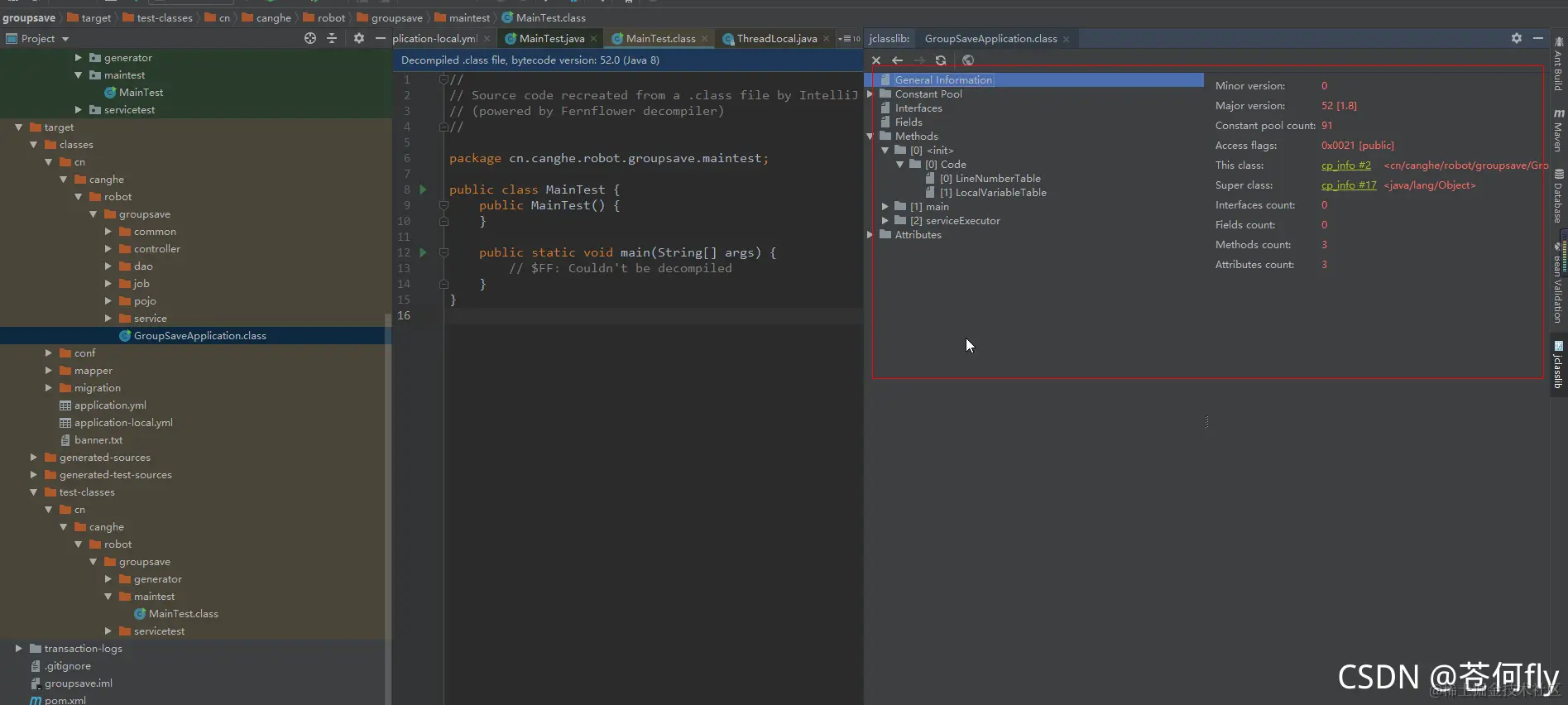Select Fields in jclasslib tree

click(909, 122)
